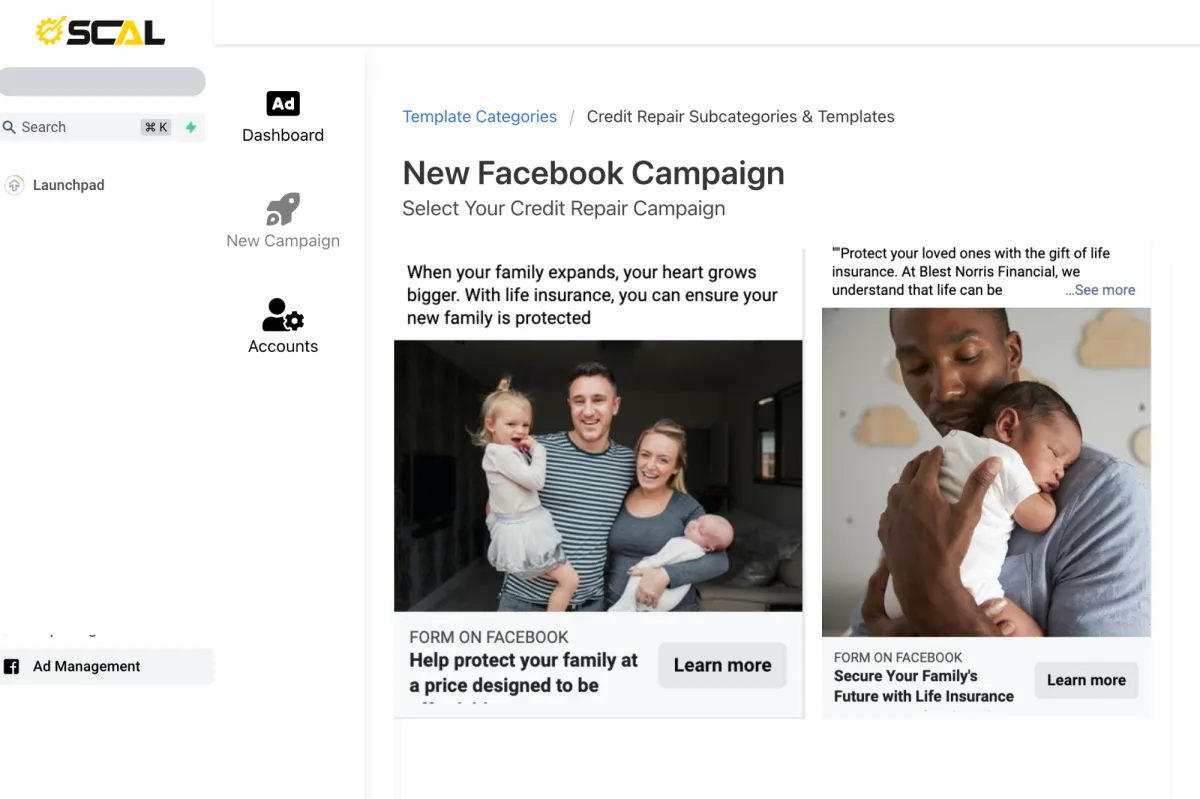The height and width of the screenshot is (799, 1200).
Task: Select the family of four photo template
Action: (x=598, y=476)
